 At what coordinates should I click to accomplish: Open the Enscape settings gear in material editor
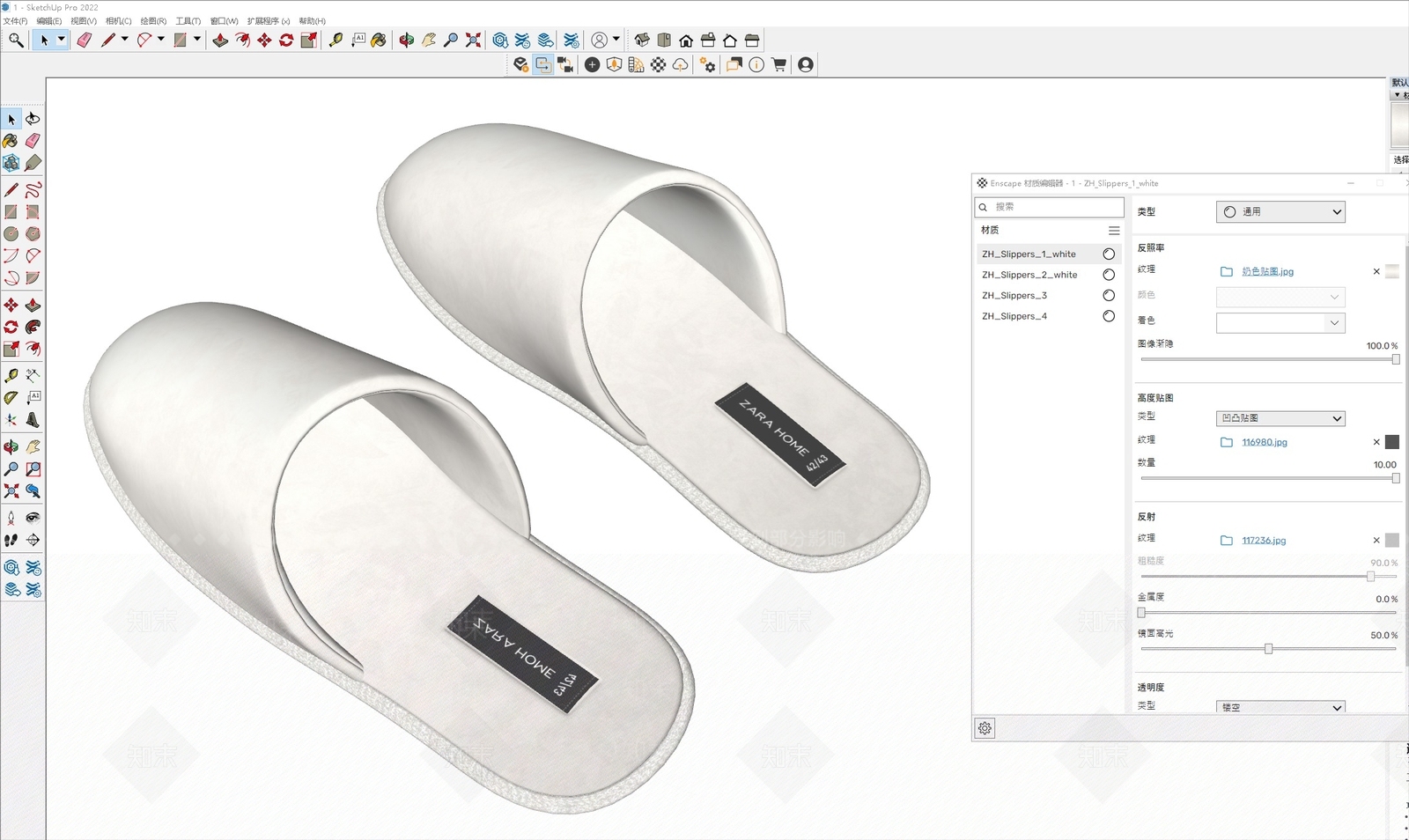[985, 728]
